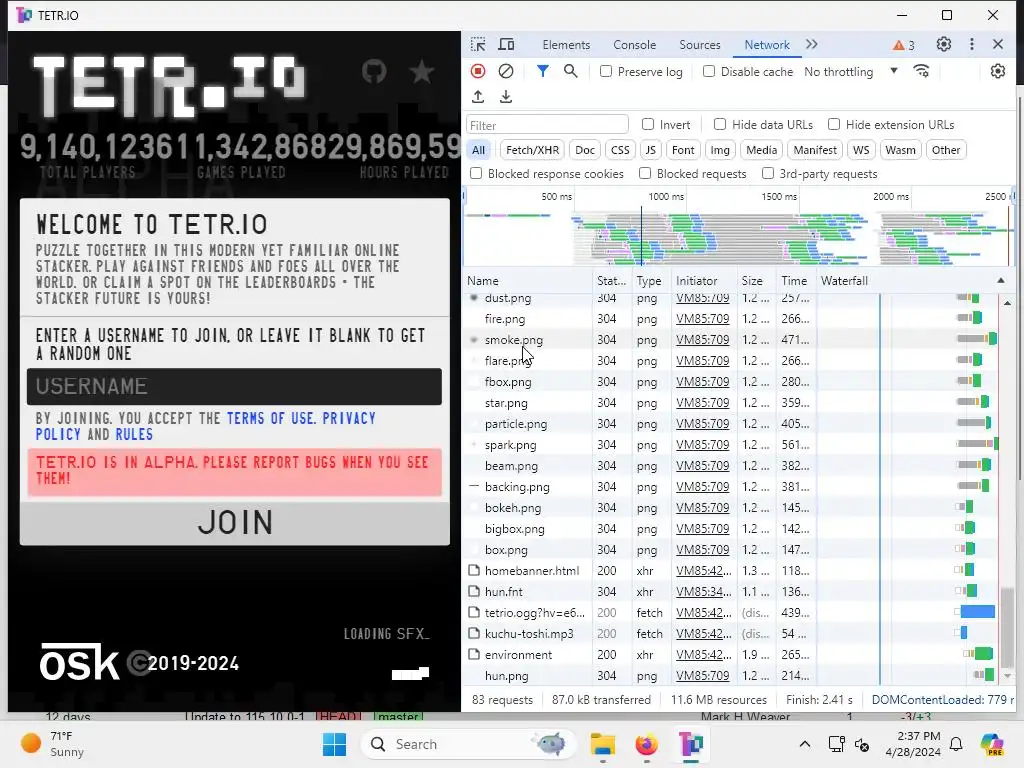1024x768 pixels.
Task: Check 3rd-party requests
Action: point(768,173)
